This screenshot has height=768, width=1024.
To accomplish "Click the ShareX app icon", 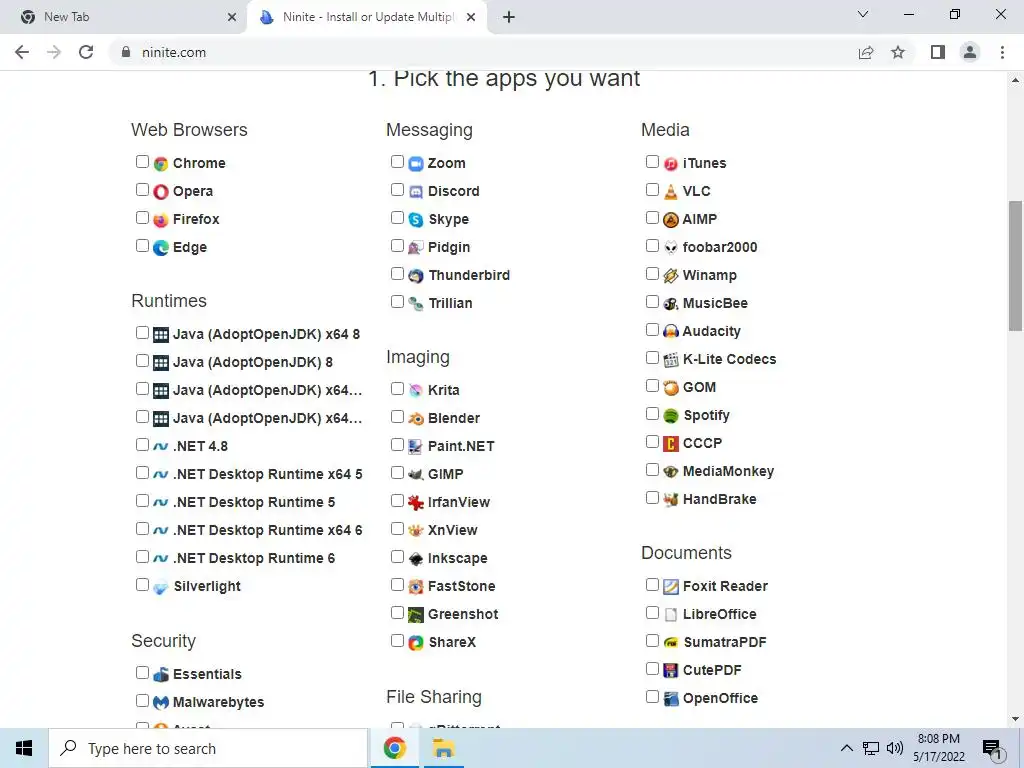I will coord(416,643).
